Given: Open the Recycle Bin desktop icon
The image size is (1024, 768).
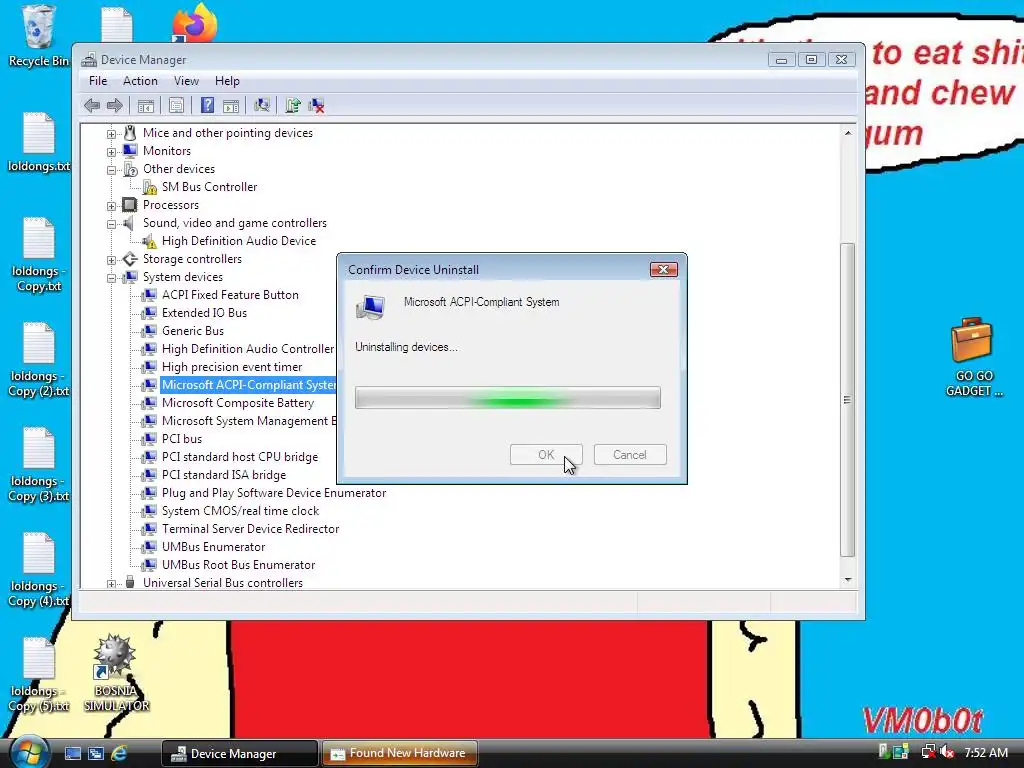Looking at the screenshot, I should click(38, 36).
